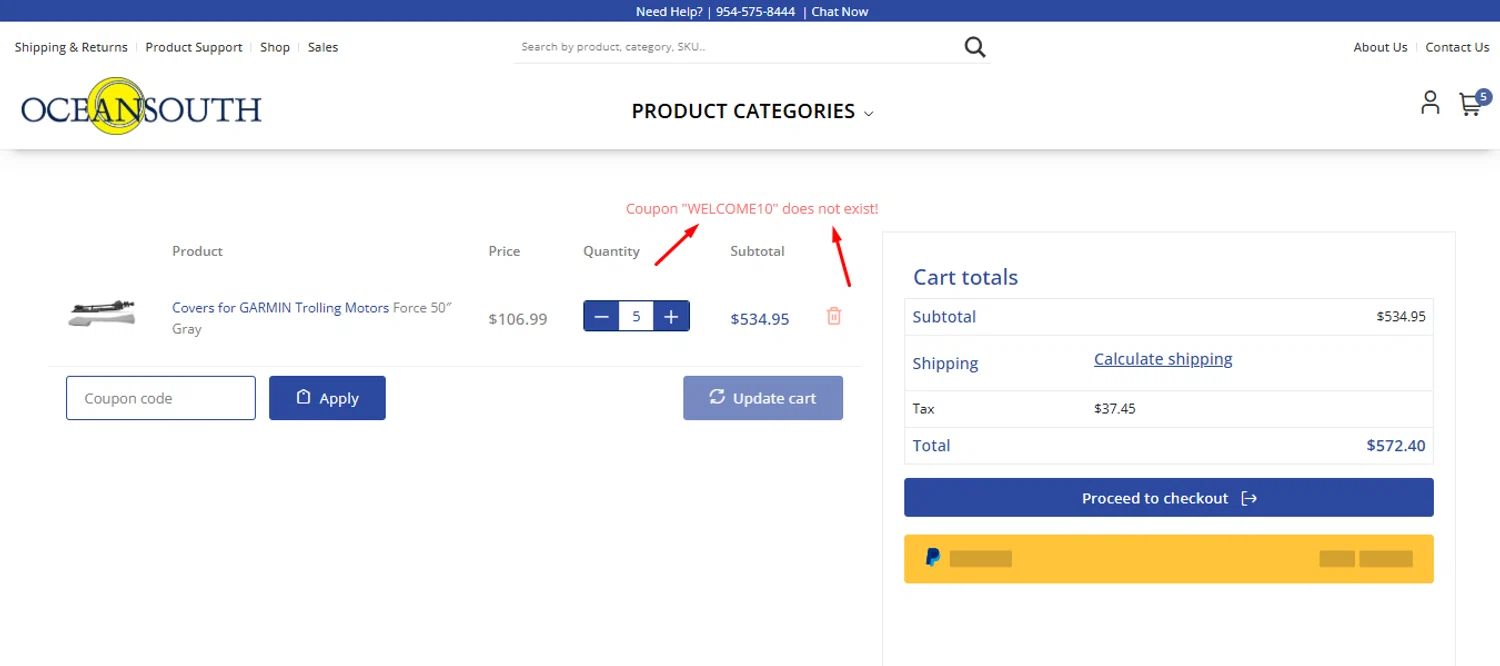1500x666 pixels.
Task: Click the WELCOME10 coupon error message
Action: pyautogui.click(x=752, y=209)
